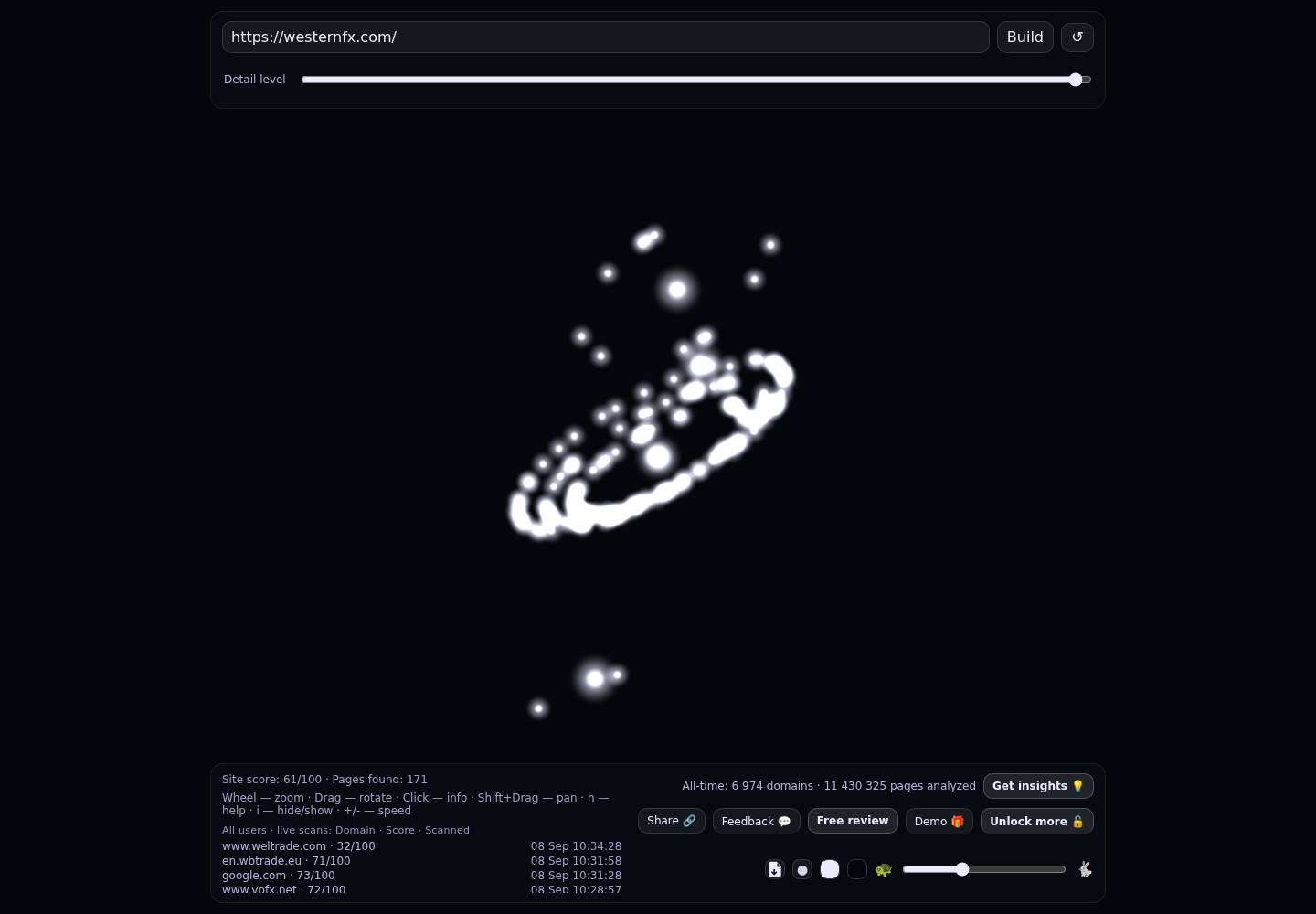
Task: Click the reset arrow icon beside Build
Action: [x=1077, y=37]
